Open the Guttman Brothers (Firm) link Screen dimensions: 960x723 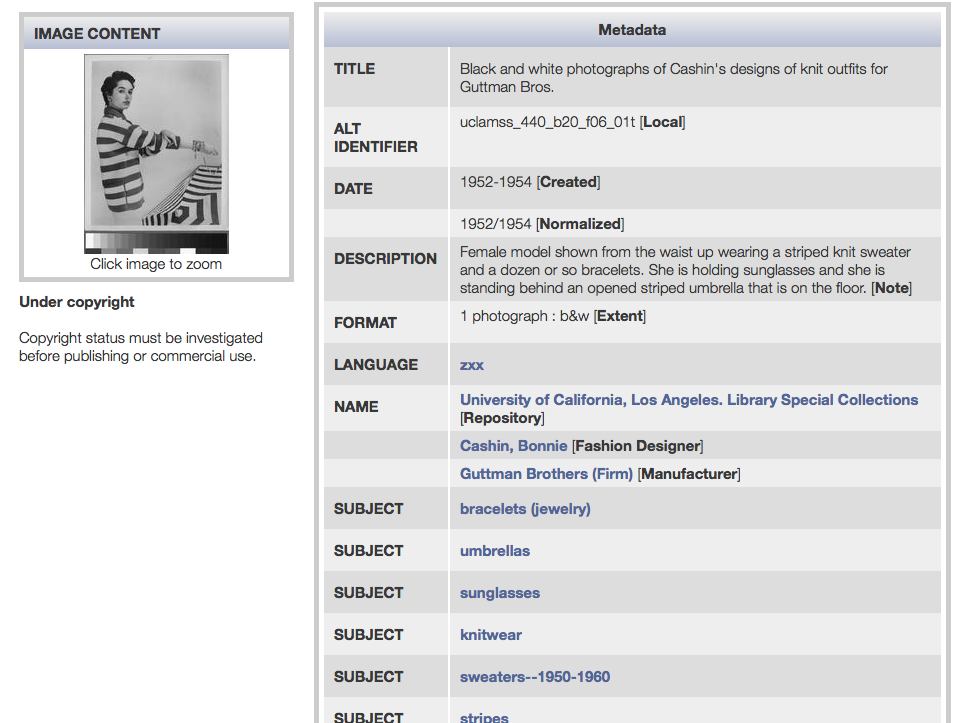tap(546, 474)
